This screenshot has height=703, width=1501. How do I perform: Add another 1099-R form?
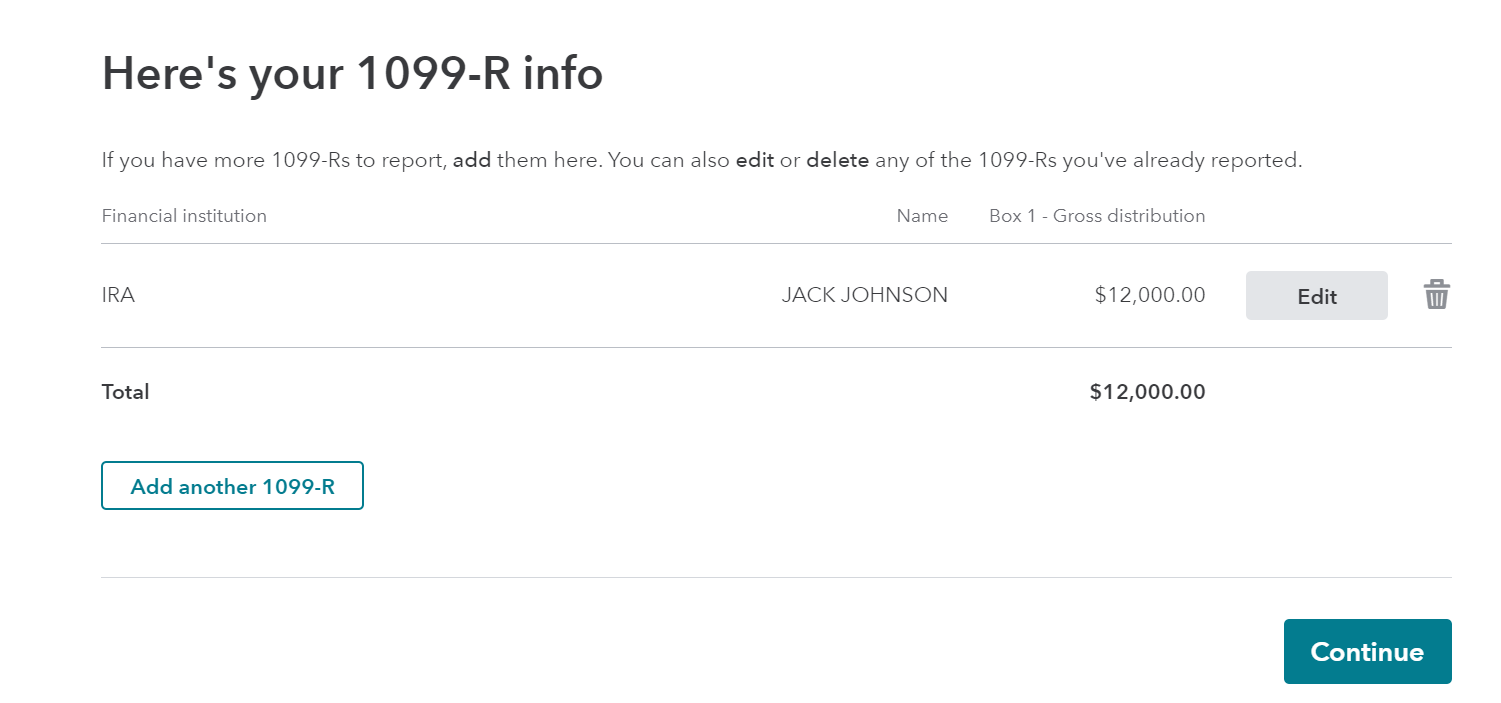click(232, 486)
